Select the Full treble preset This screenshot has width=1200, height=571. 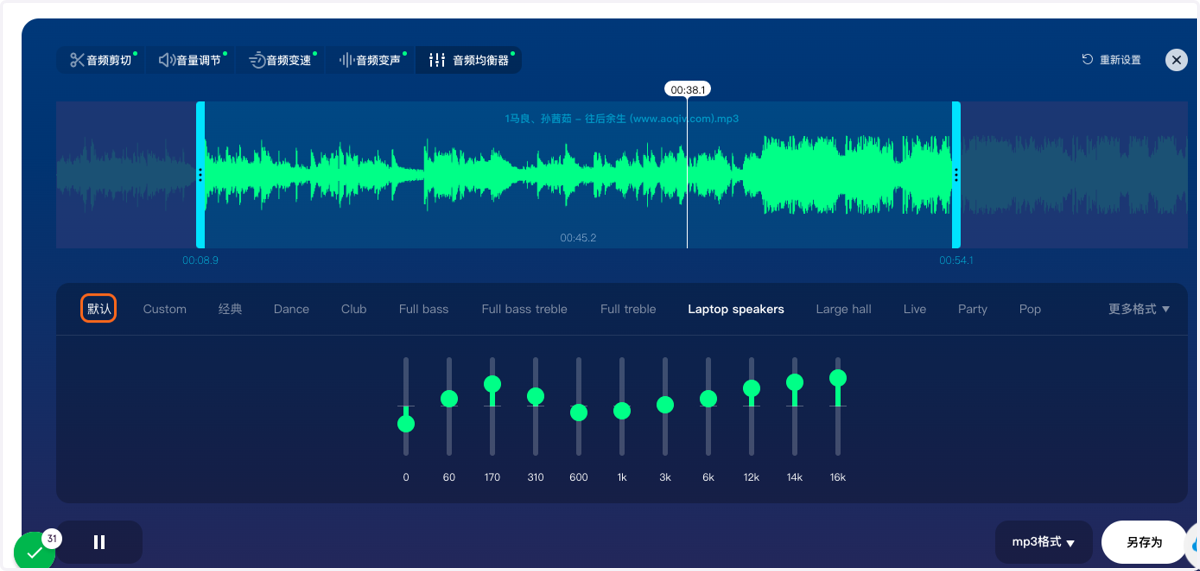point(628,309)
